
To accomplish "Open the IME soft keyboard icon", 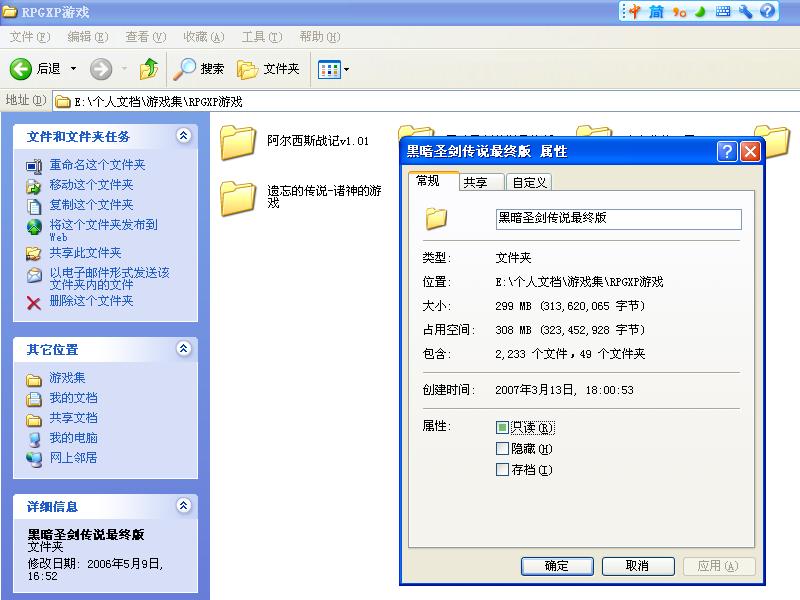I will [x=723, y=11].
